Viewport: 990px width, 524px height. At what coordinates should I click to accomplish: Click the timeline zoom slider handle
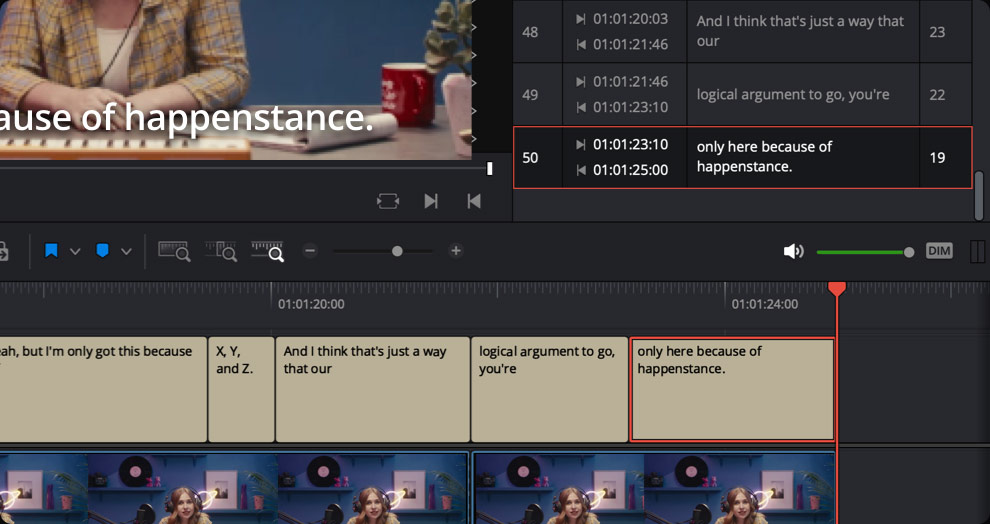(397, 251)
